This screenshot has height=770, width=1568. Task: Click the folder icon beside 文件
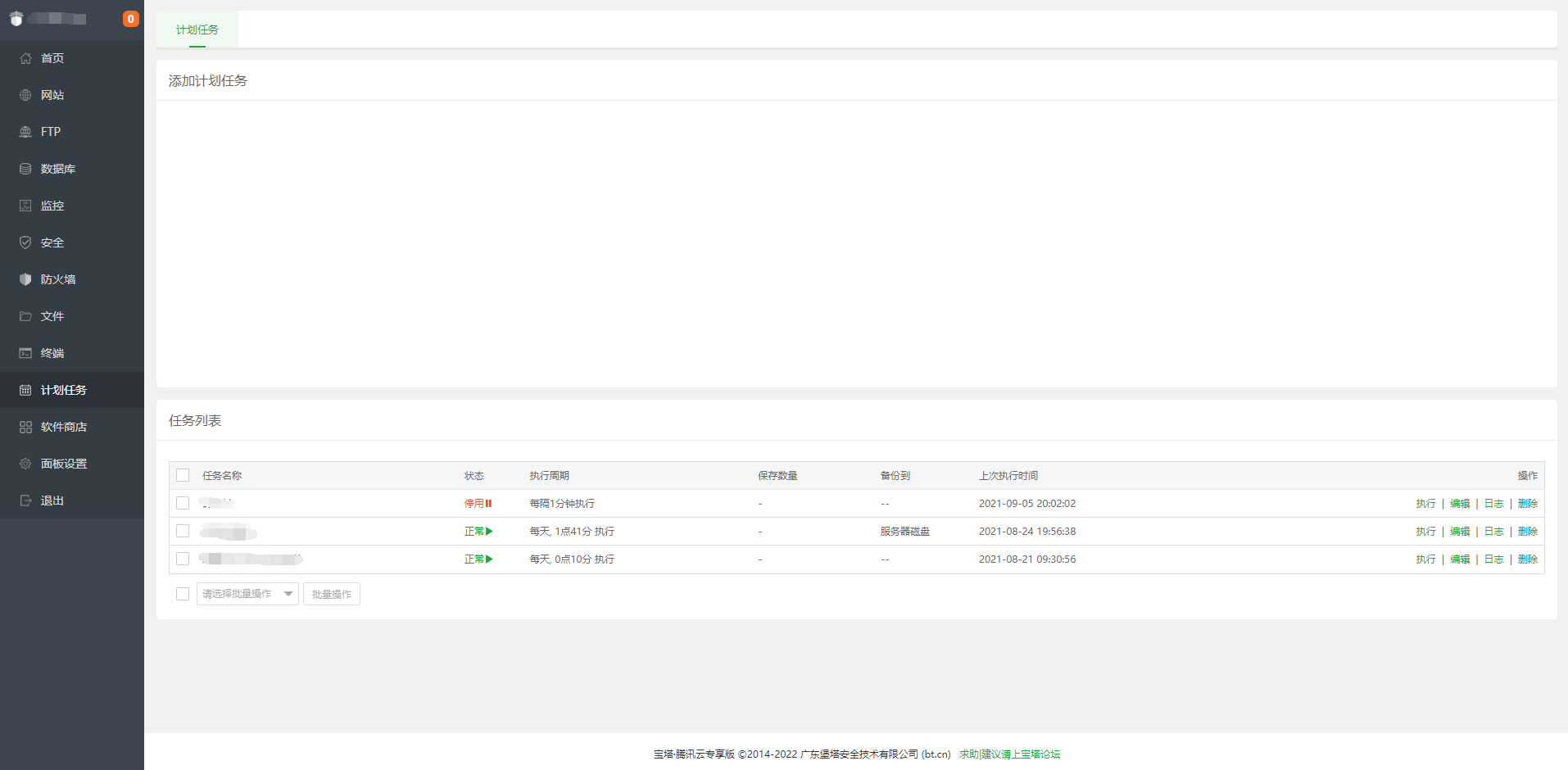coord(25,316)
